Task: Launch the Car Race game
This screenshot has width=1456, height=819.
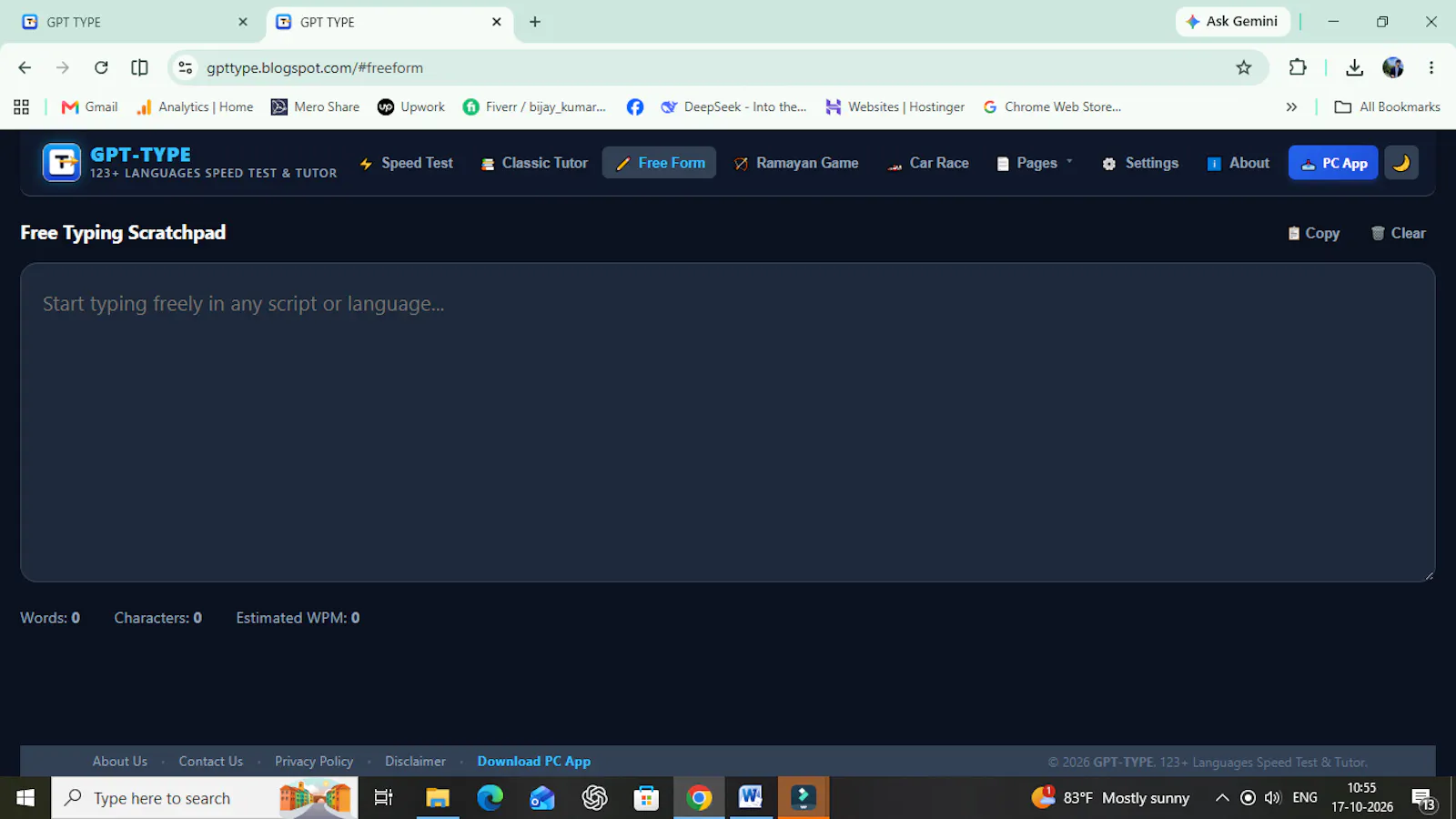Action: (928, 163)
